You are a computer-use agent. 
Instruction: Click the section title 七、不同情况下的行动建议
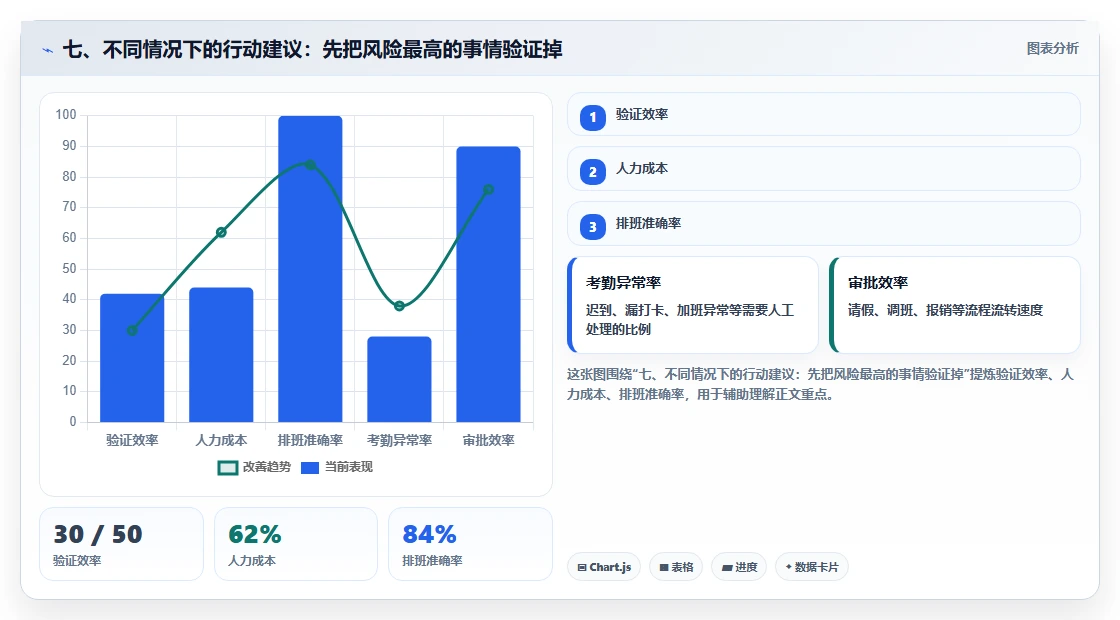point(313,50)
